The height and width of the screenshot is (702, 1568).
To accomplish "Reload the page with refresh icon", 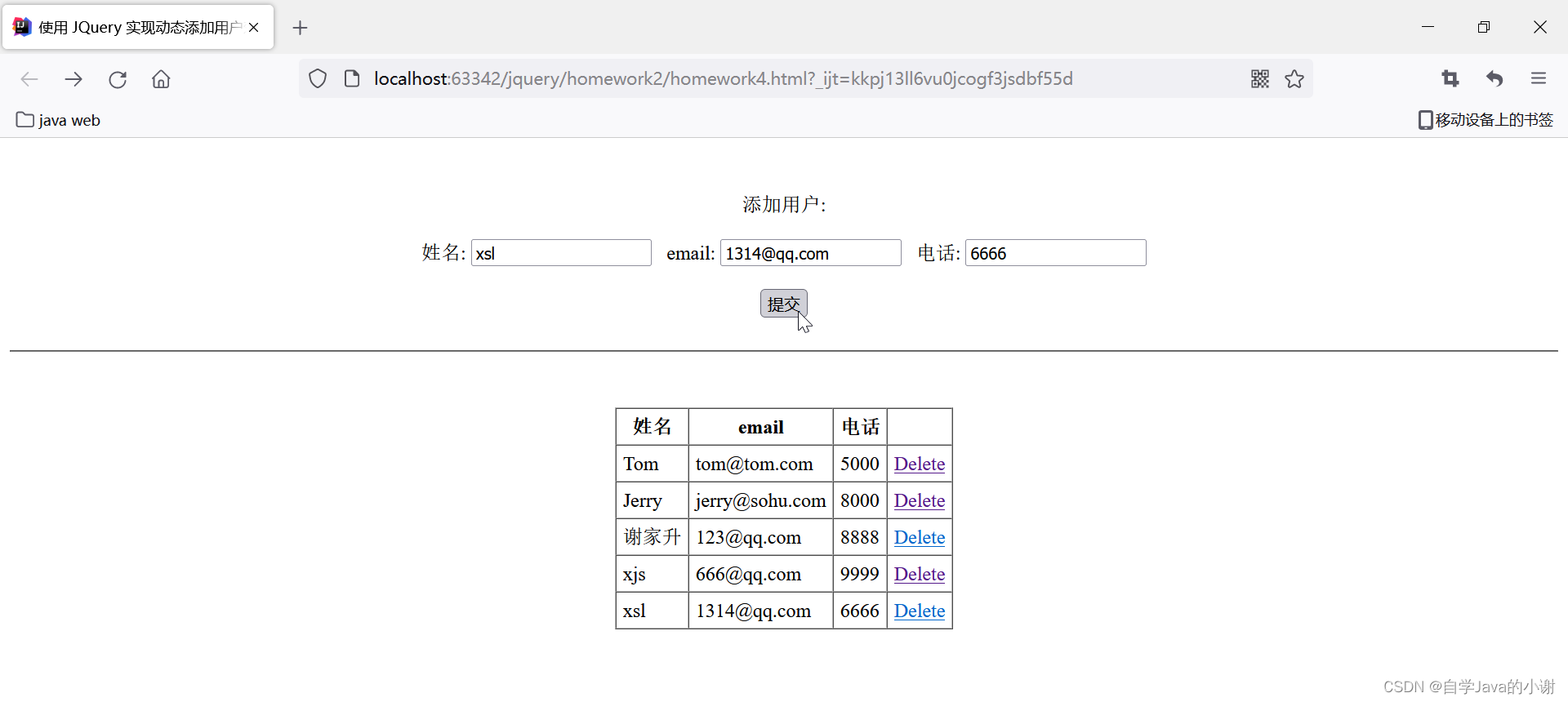I will point(118,79).
